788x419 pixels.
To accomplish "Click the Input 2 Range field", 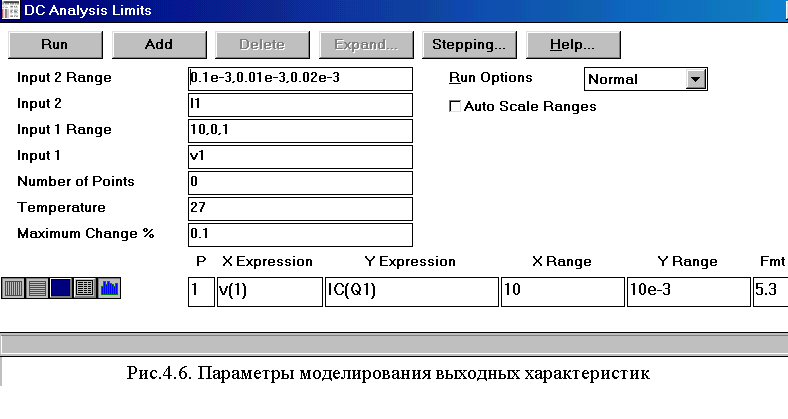I will pos(300,79).
